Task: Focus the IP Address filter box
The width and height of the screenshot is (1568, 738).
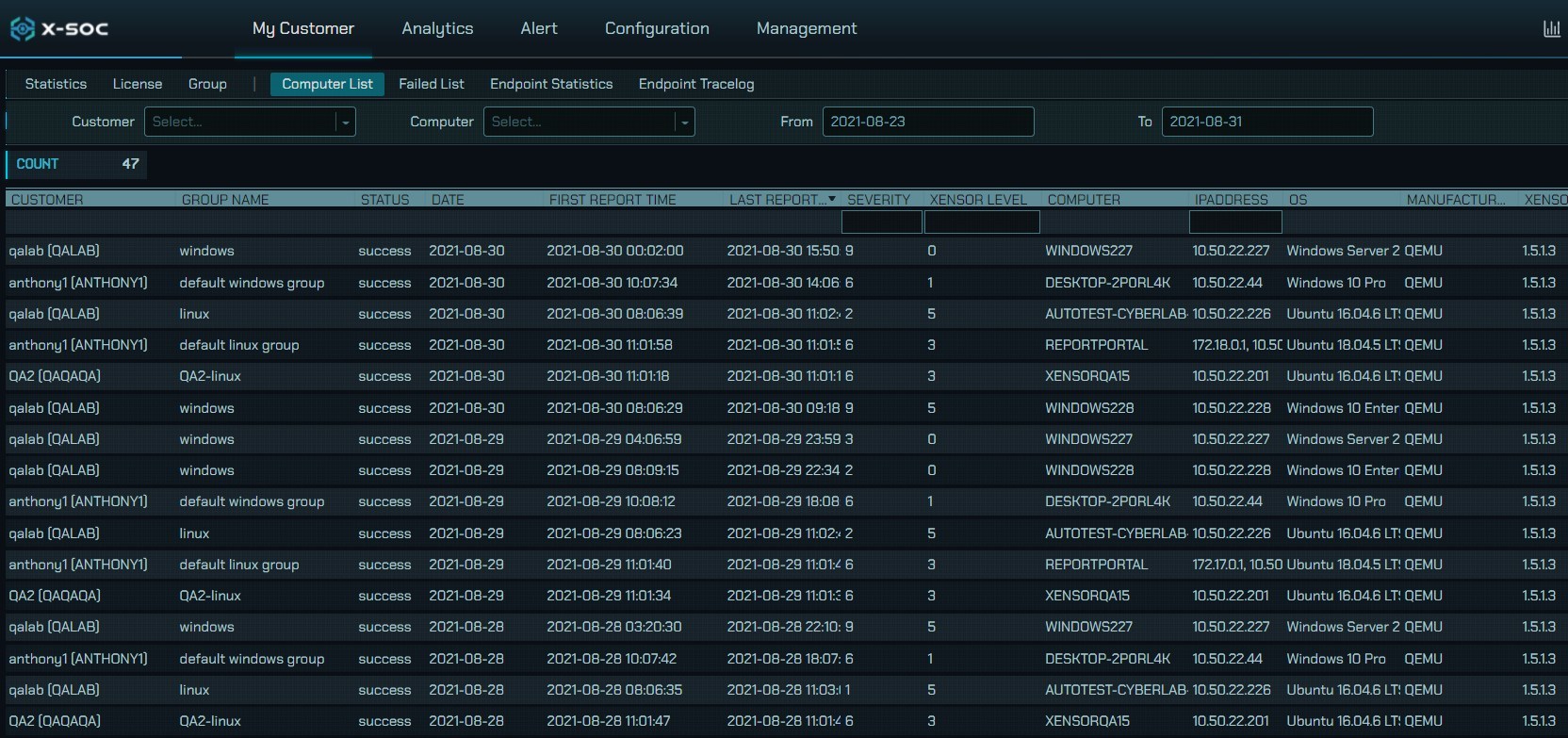Action: [1235, 222]
